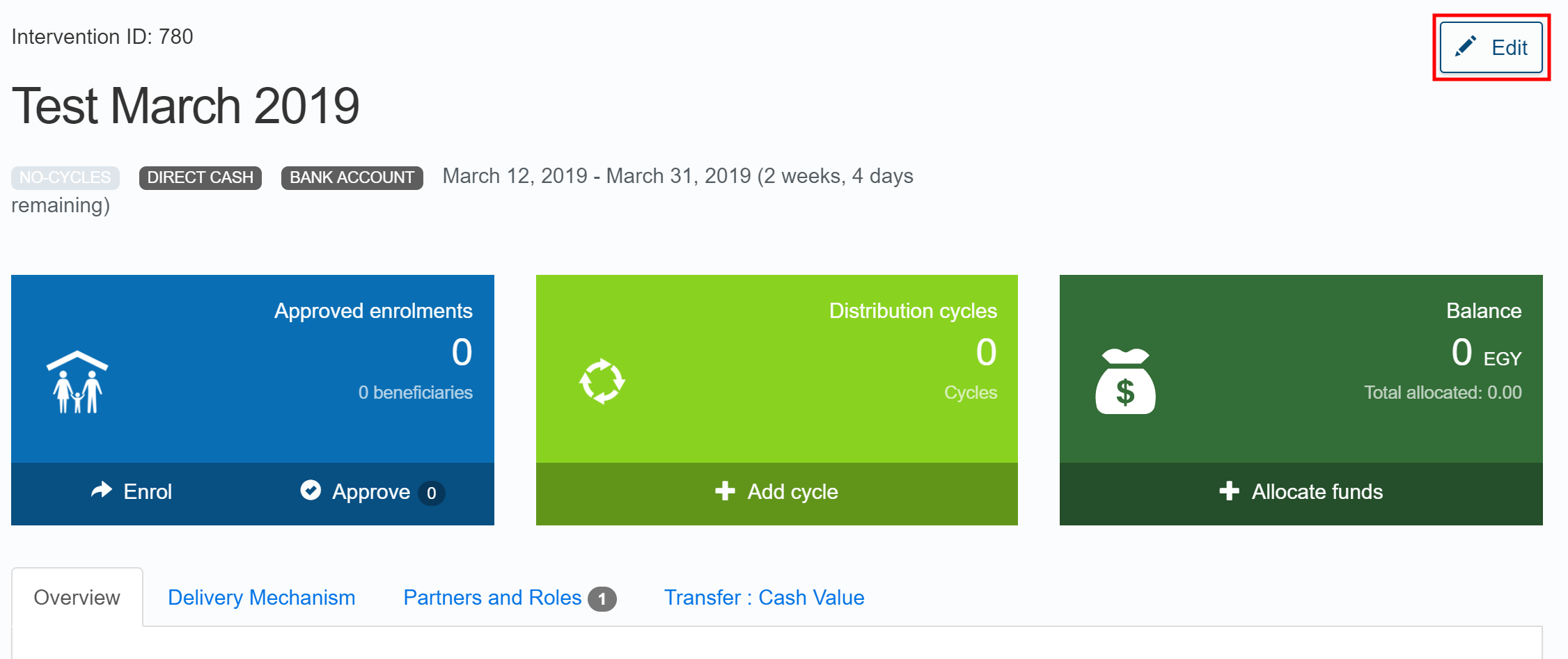Click the circular arrows cycles icon
1568x659 pixels.
click(x=602, y=381)
